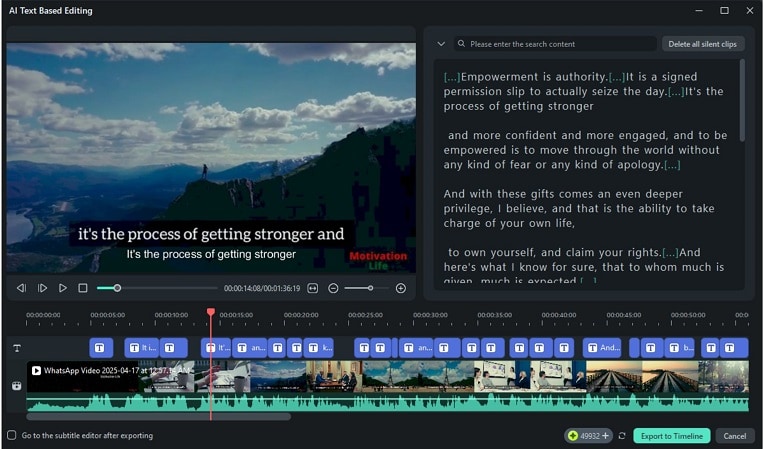The image size is (765, 449).
Task: Select subtitle clip labeled 'k...'
Action: coord(320,348)
